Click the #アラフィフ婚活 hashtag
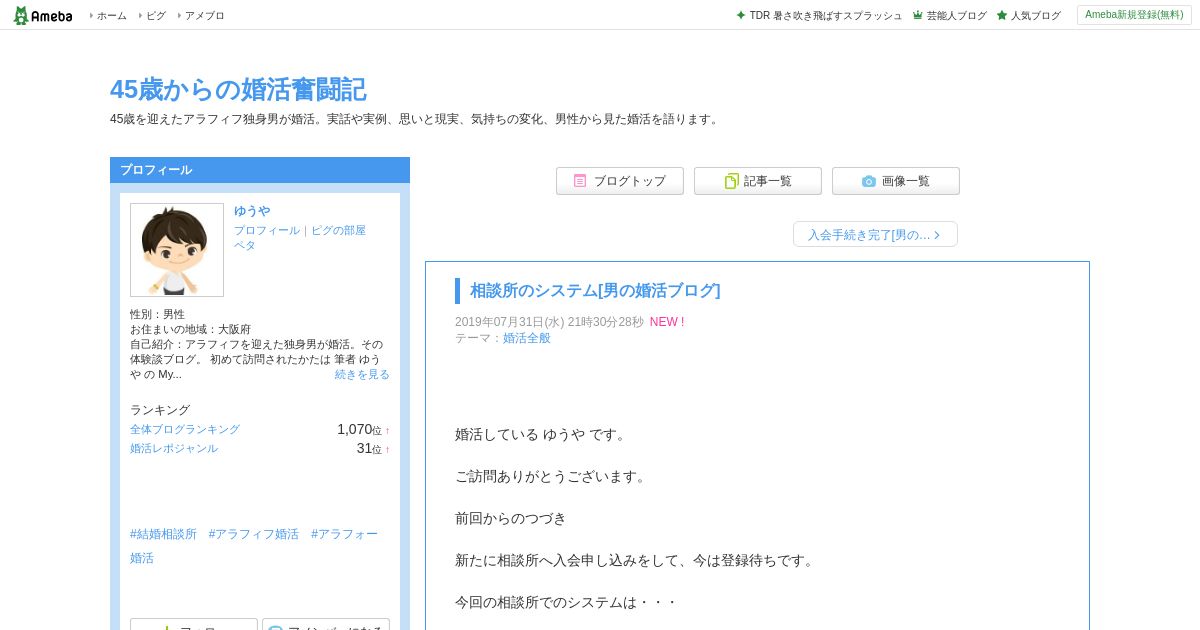The image size is (1200, 630). tap(254, 534)
